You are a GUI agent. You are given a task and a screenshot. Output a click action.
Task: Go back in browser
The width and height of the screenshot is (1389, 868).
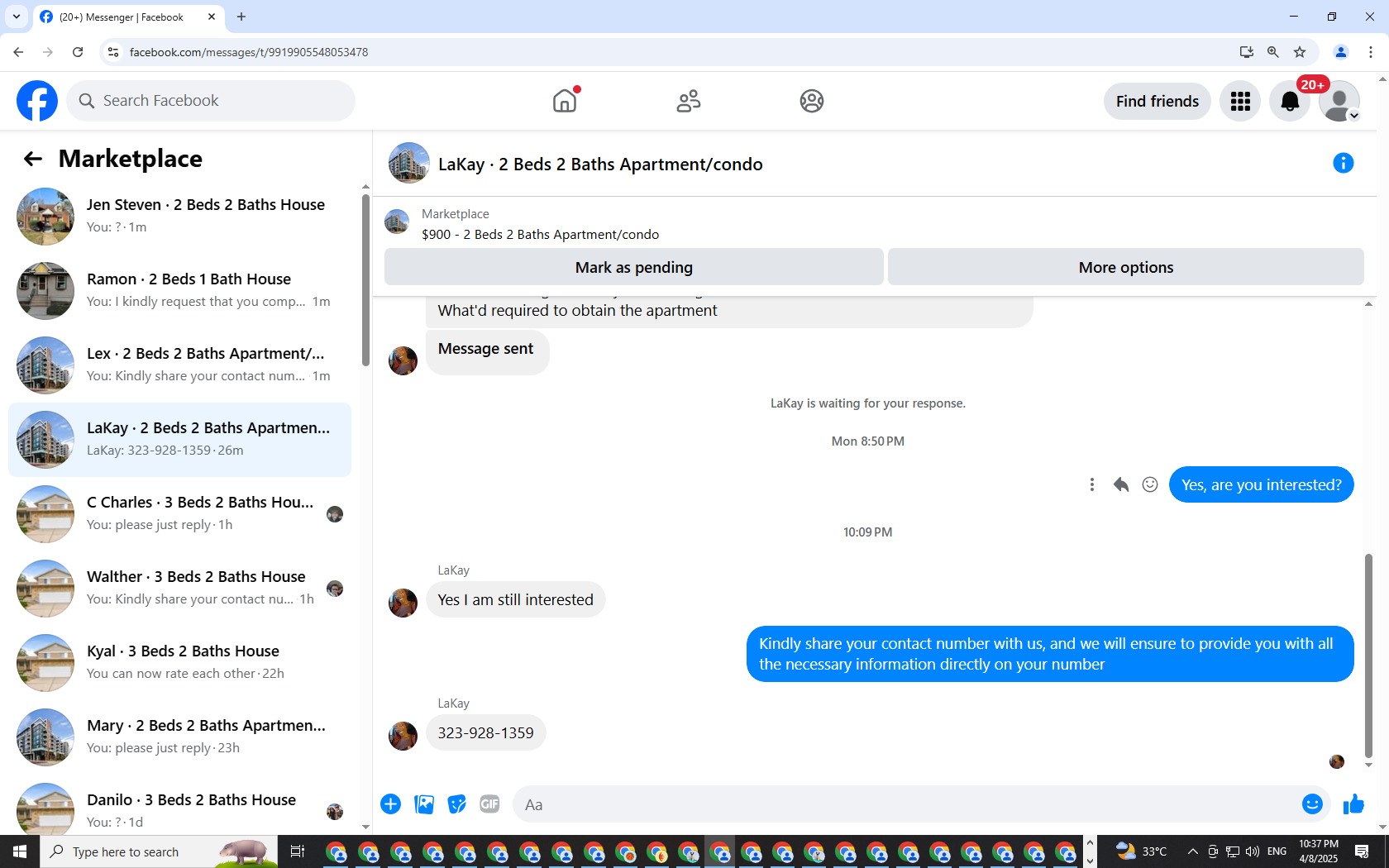18,52
